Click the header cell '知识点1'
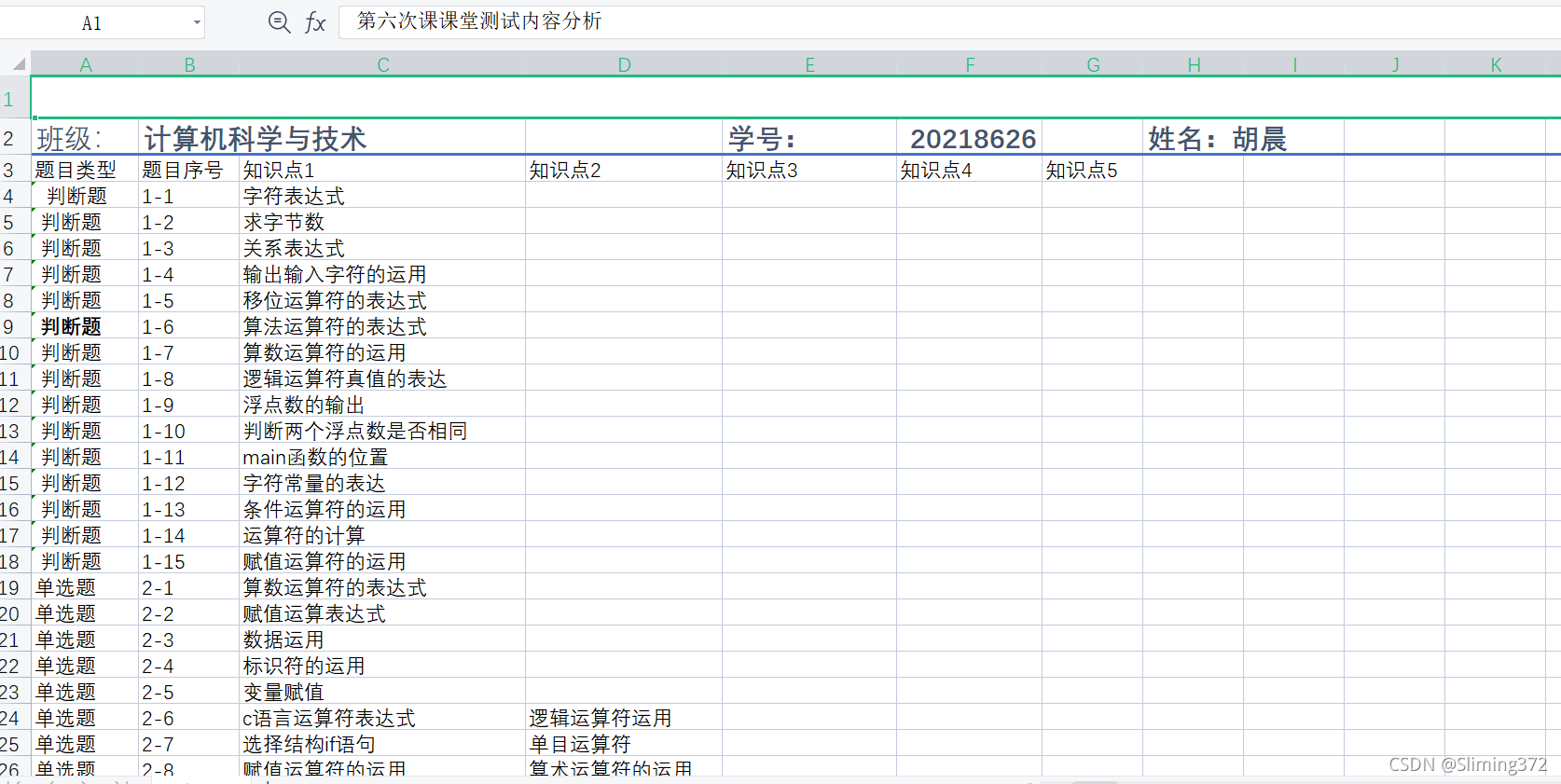Screen dimensions: 1561x784 (x=382, y=170)
